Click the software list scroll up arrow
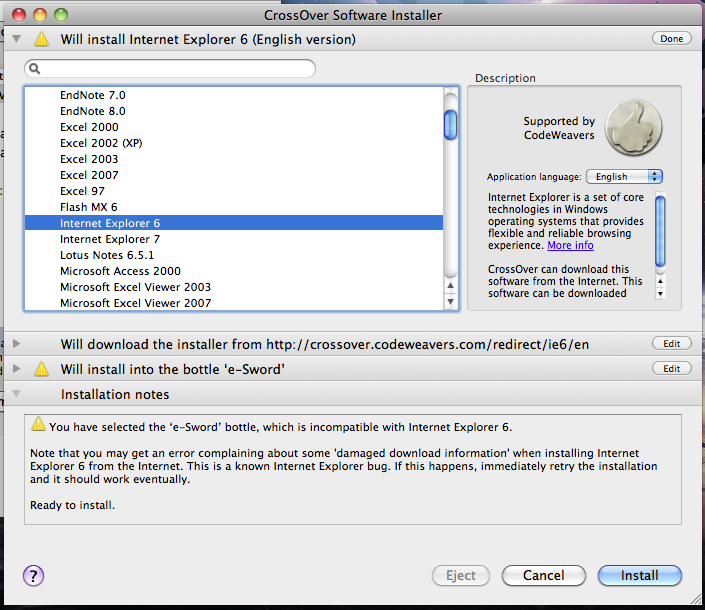 451,285
